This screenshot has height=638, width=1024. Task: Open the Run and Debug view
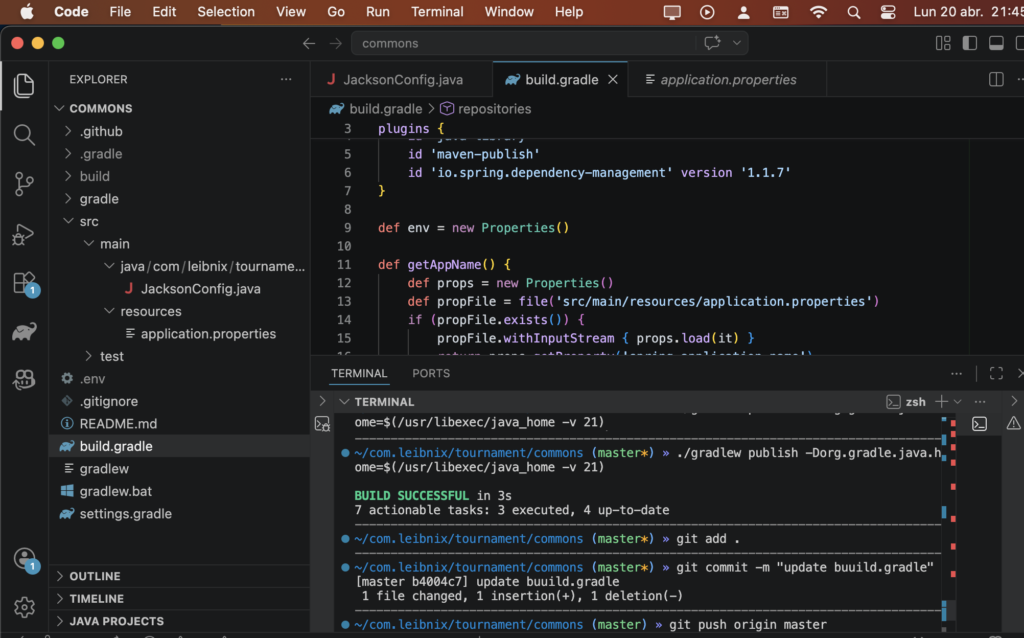24,234
